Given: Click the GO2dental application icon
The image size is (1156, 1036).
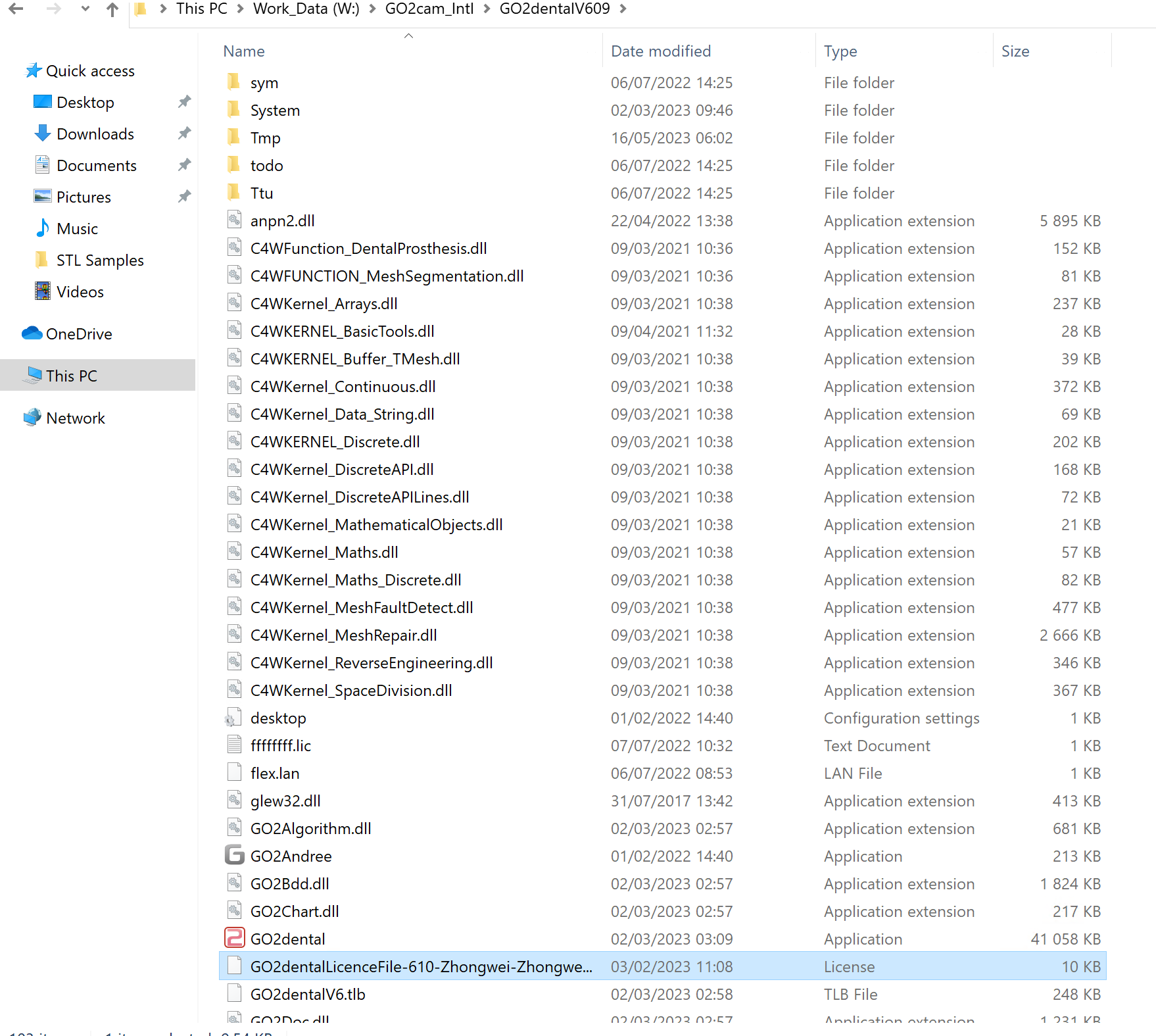Looking at the screenshot, I should 234,939.
